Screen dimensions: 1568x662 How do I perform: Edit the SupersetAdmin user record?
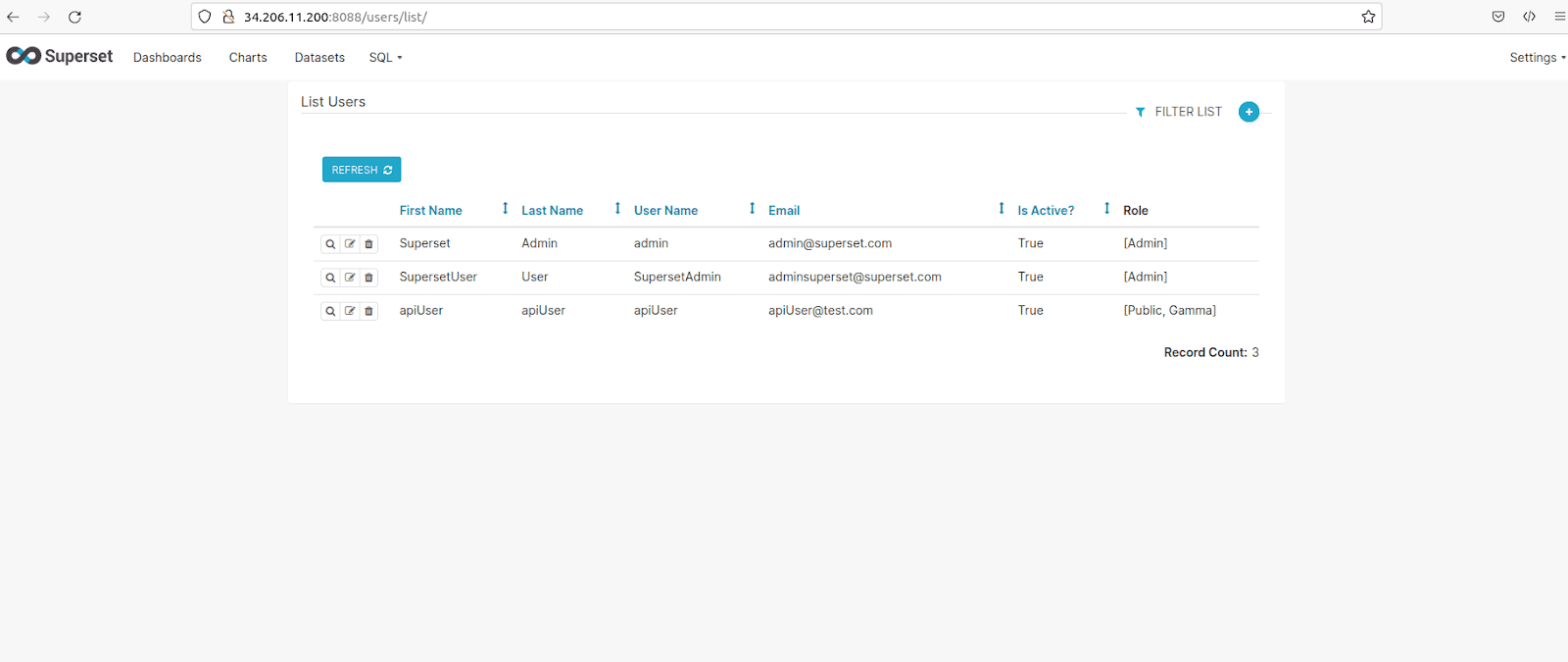point(350,278)
